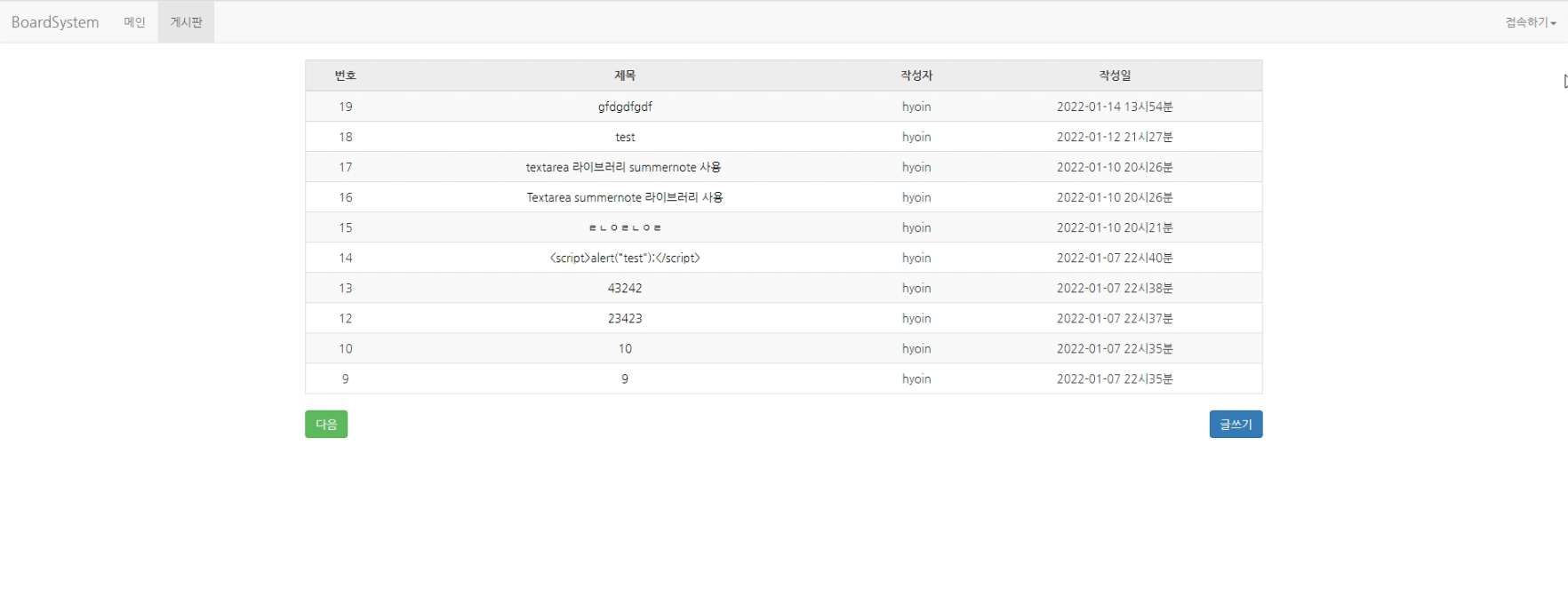Select the 게시판 menu tab
This screenshot has width=1568, height=613.
coord(186,22)
